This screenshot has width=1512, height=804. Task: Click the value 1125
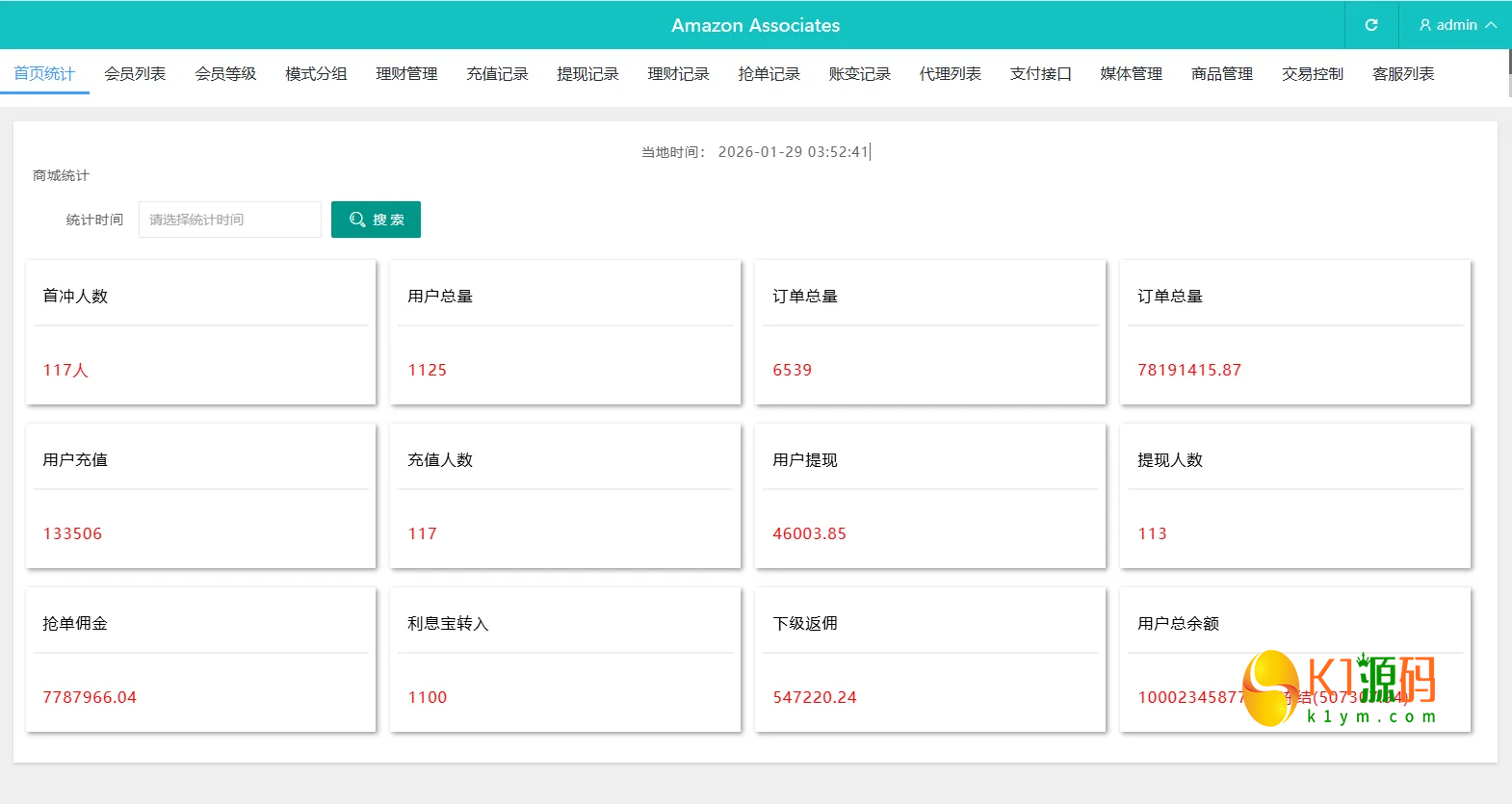coord(427,370)
